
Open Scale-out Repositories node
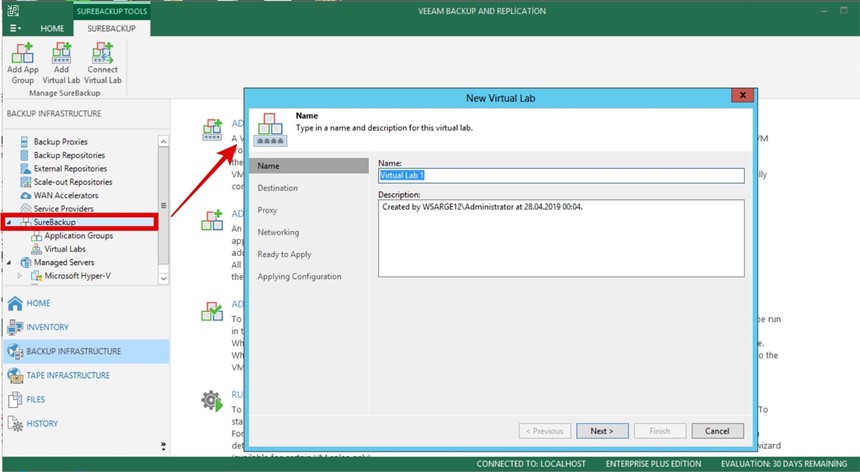[x=73, y=182]
